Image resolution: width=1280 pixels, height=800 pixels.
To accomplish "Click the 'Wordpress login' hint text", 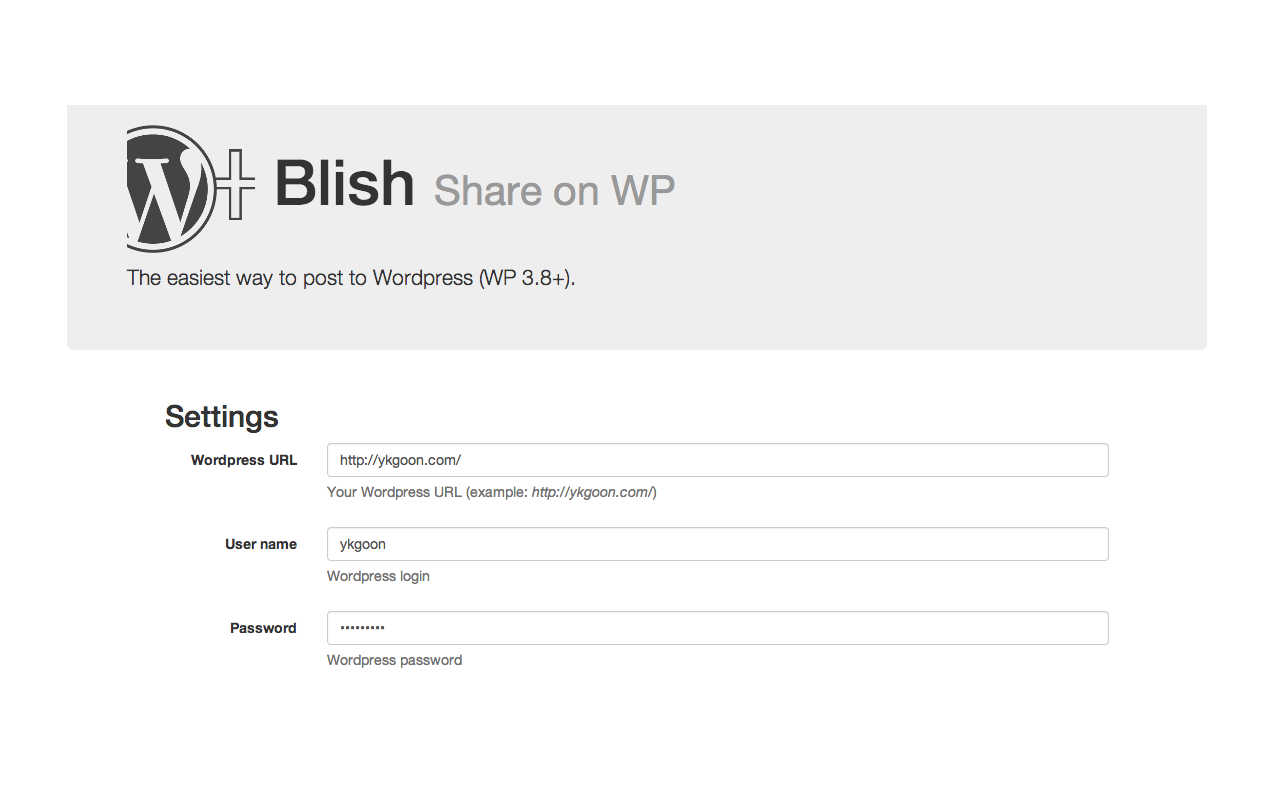I will tap(378, 576).
